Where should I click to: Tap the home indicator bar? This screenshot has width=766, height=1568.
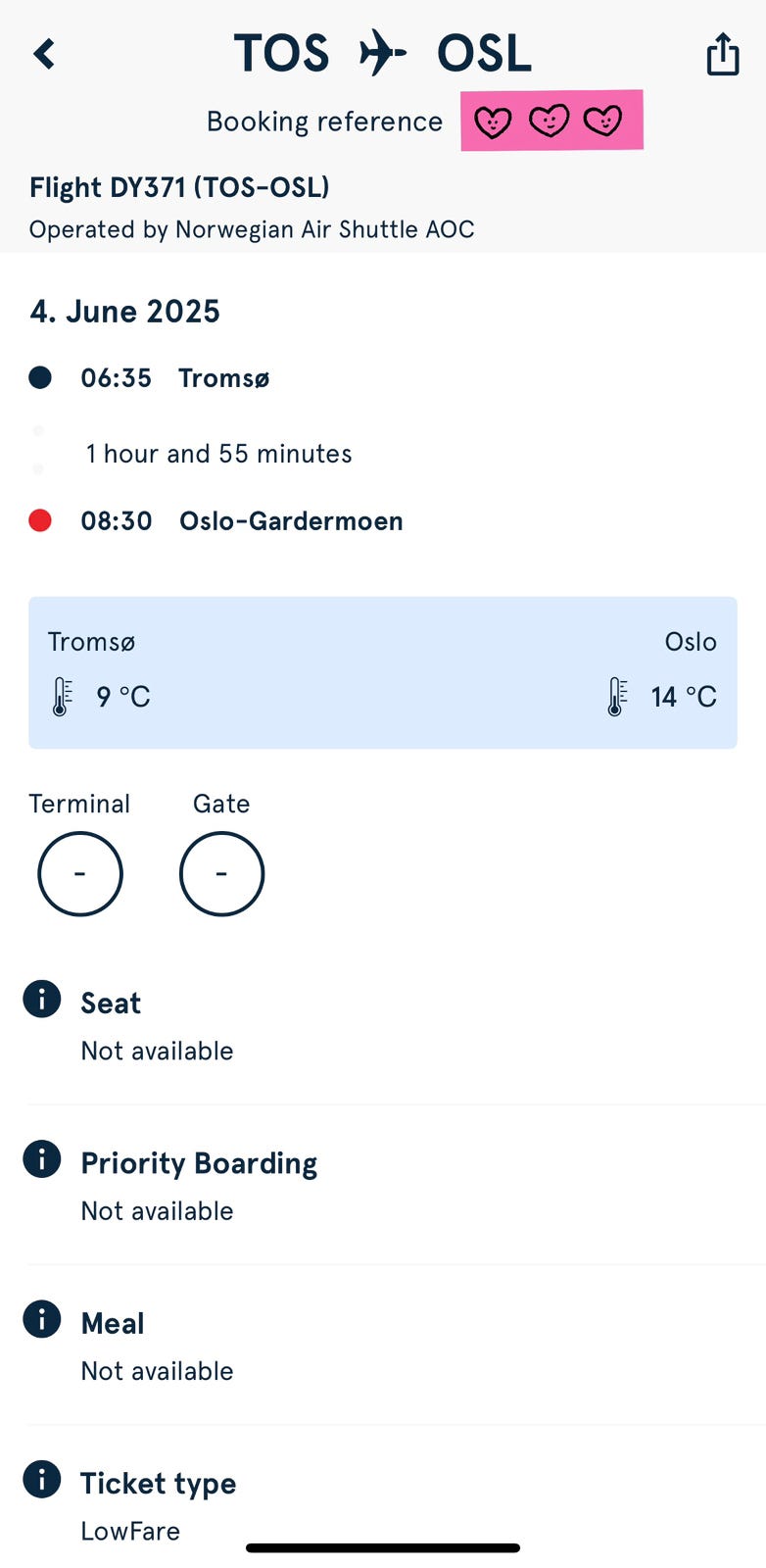(383, 1548)
